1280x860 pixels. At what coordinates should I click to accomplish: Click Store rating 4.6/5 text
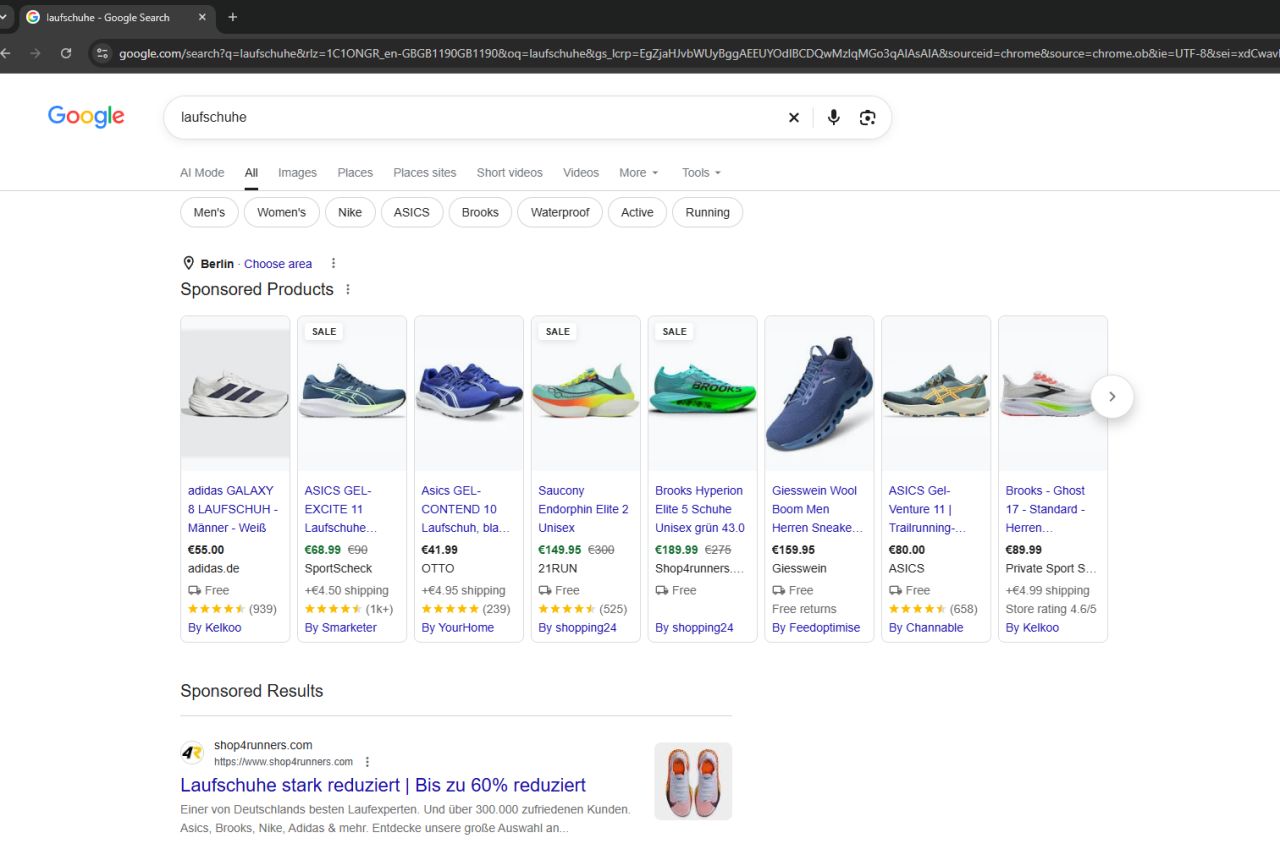(x=1051, y=609)
